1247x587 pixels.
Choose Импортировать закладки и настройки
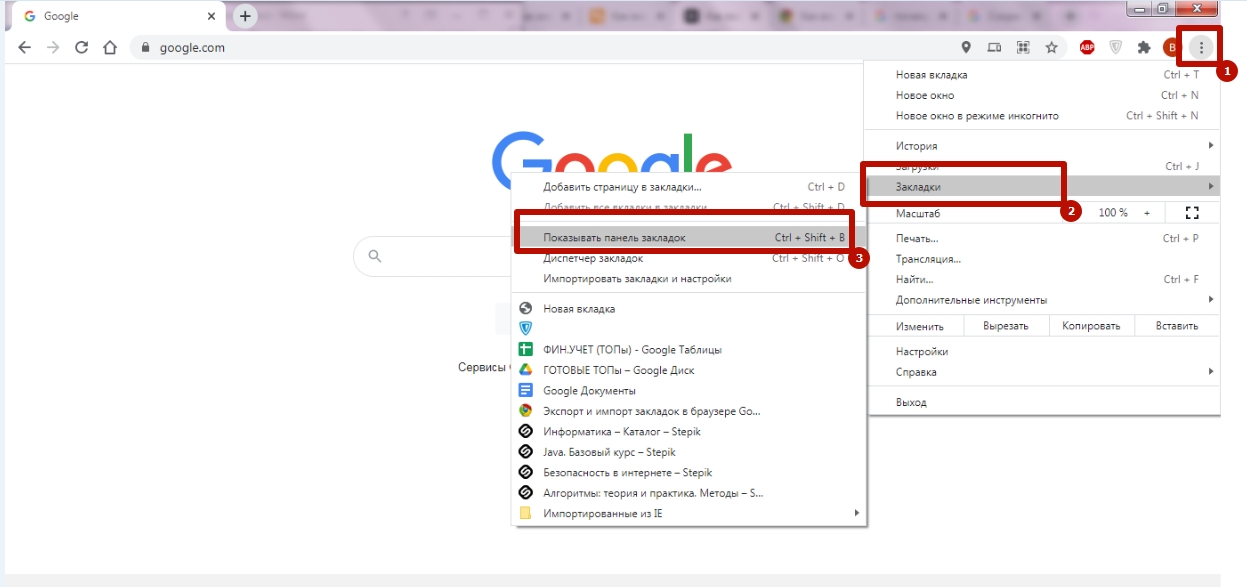pos(689,279)
